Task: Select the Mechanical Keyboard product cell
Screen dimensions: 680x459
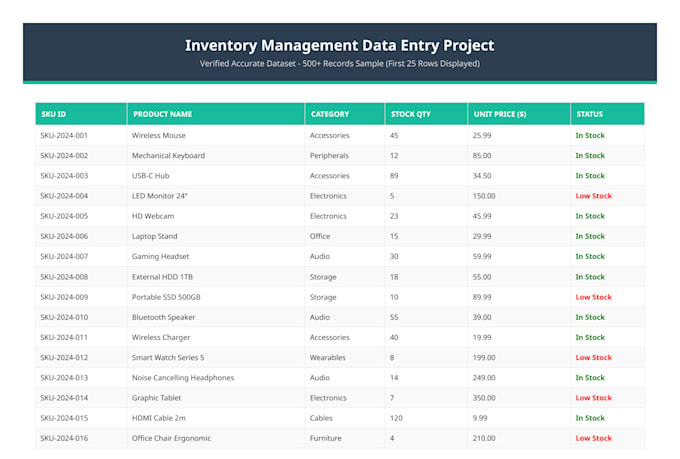Action: pos(216,155)
